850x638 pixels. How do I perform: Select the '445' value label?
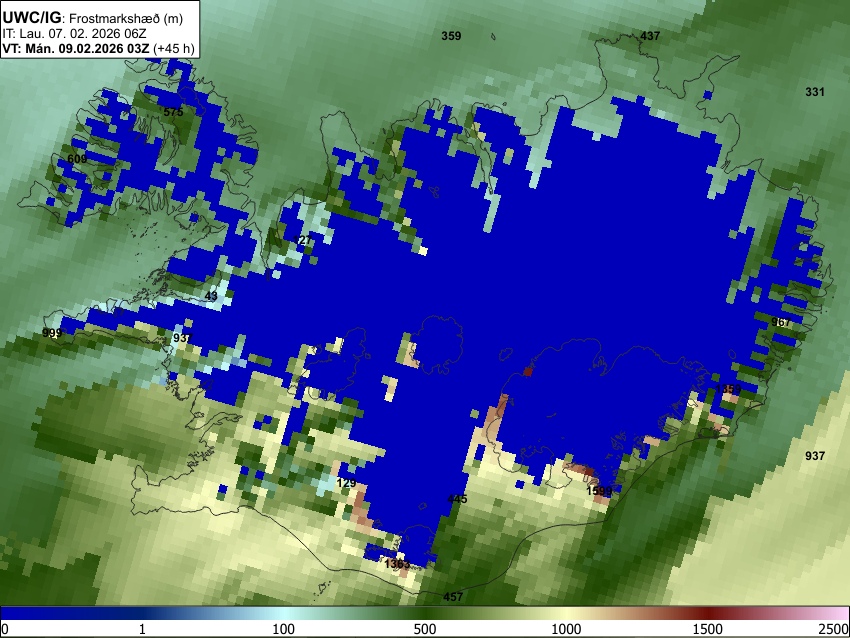(x=458, y=499)
